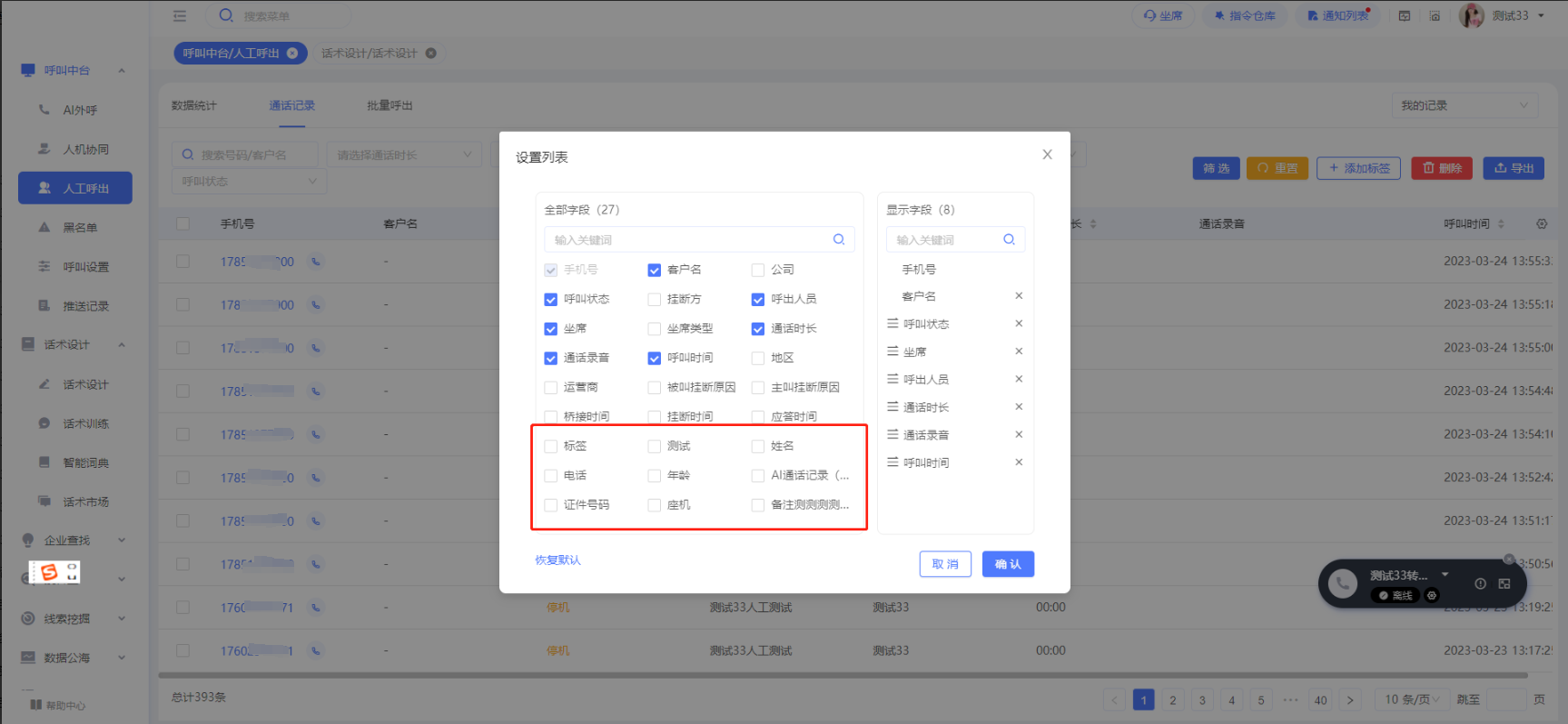The width and height of the screenshot is (1568, 724).
Task: Click the sidebar collapse menu icon
Action: (180, 15)
